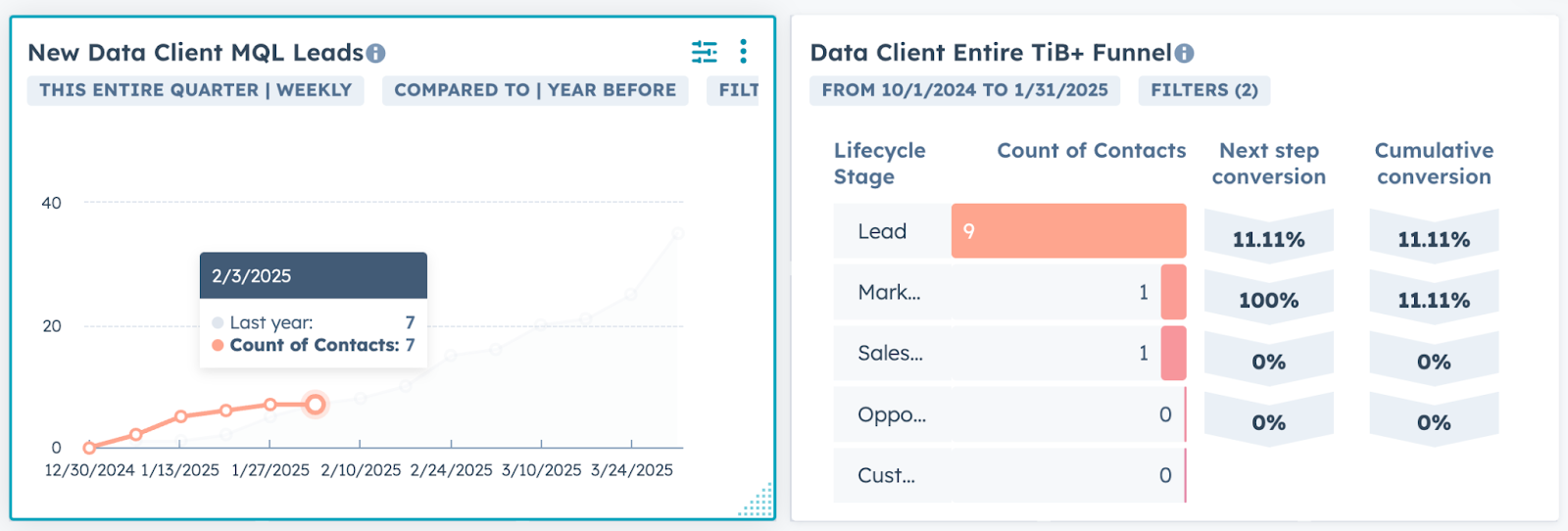
Task: Click the Marketing stage bar showing 1 contact
Action: click(x=1173, y=292)
